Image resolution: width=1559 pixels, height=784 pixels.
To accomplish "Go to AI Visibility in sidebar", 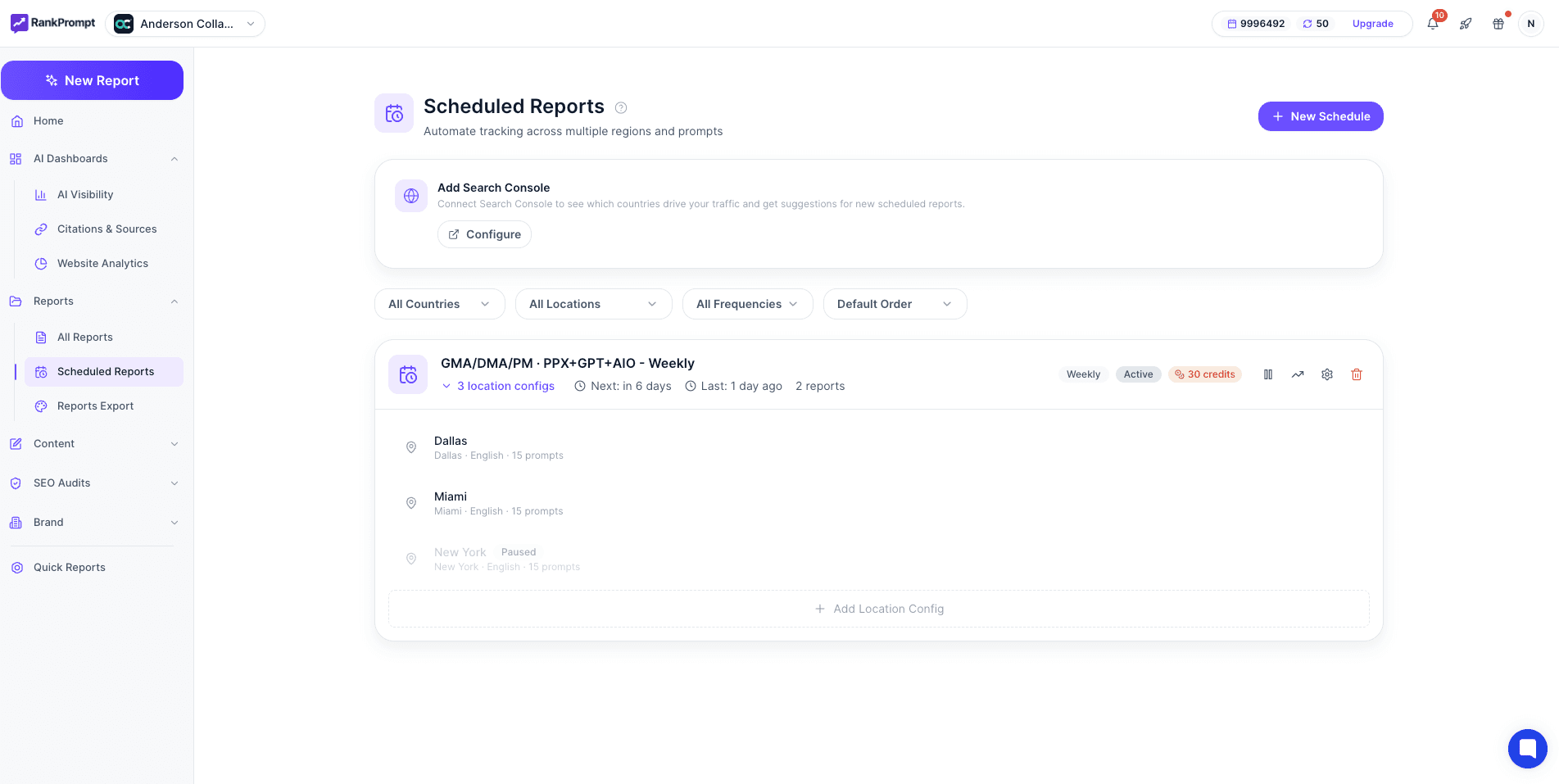I will tap(85, 195).
